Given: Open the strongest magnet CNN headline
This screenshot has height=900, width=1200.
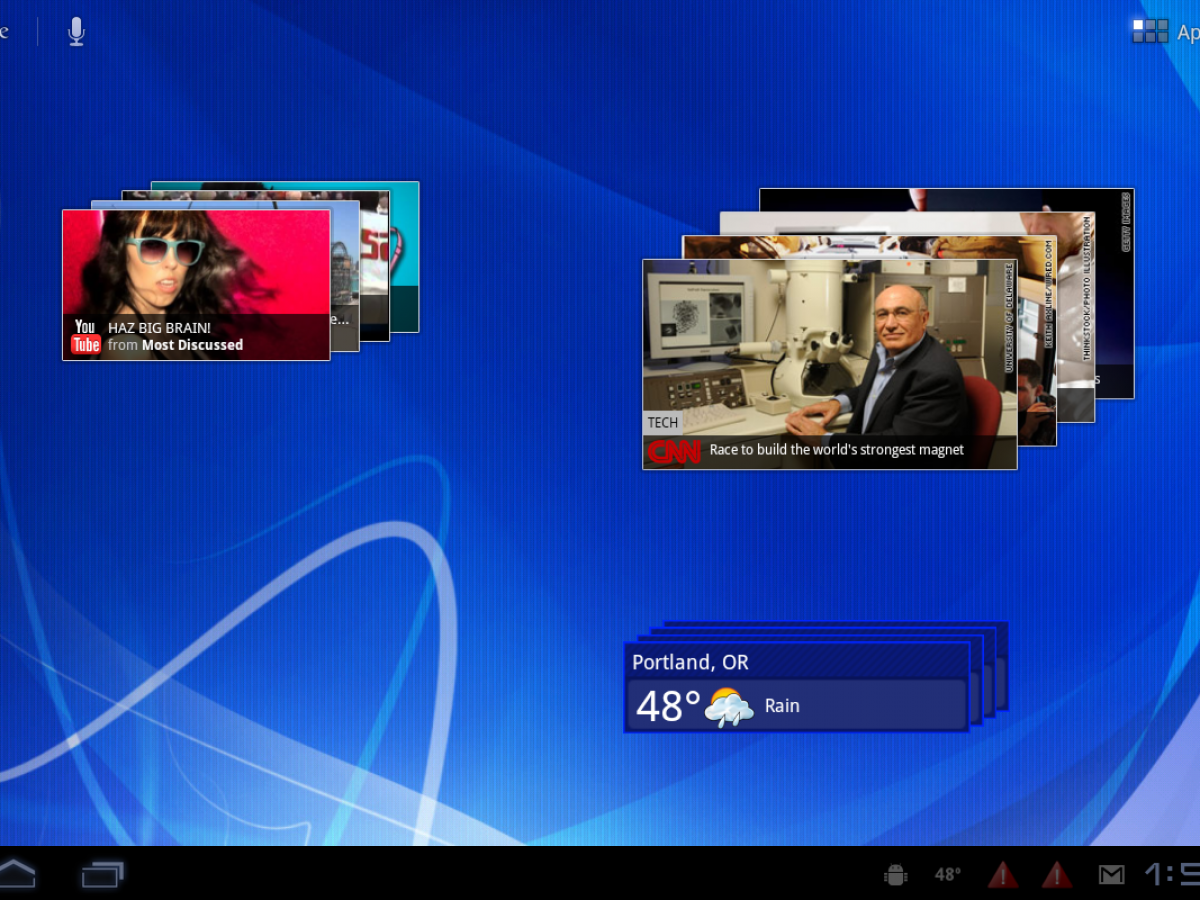Looking at the screenshot, I should pos(836,450).
